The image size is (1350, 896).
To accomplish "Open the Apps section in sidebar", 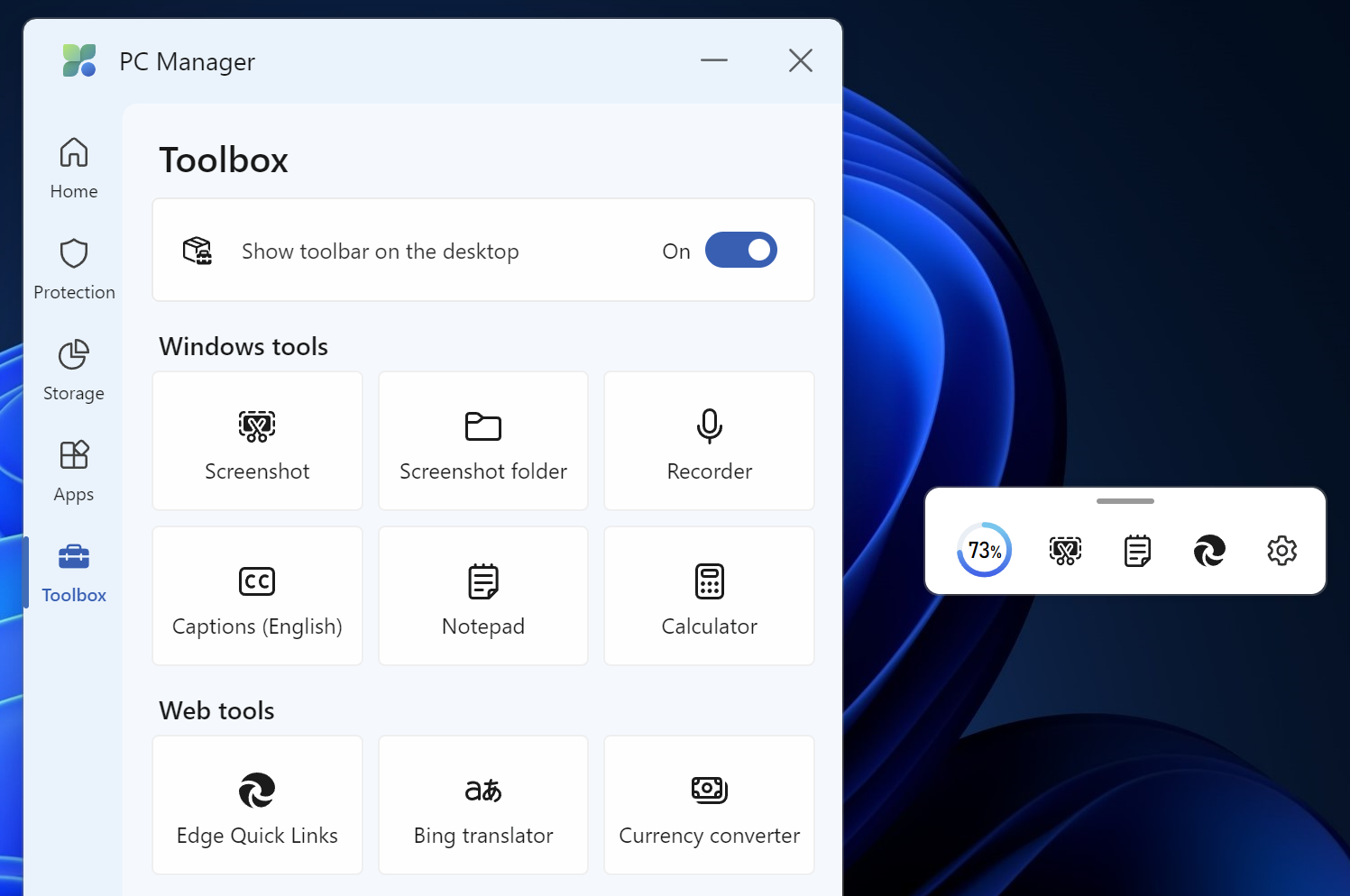I will [x=74, y=471].
